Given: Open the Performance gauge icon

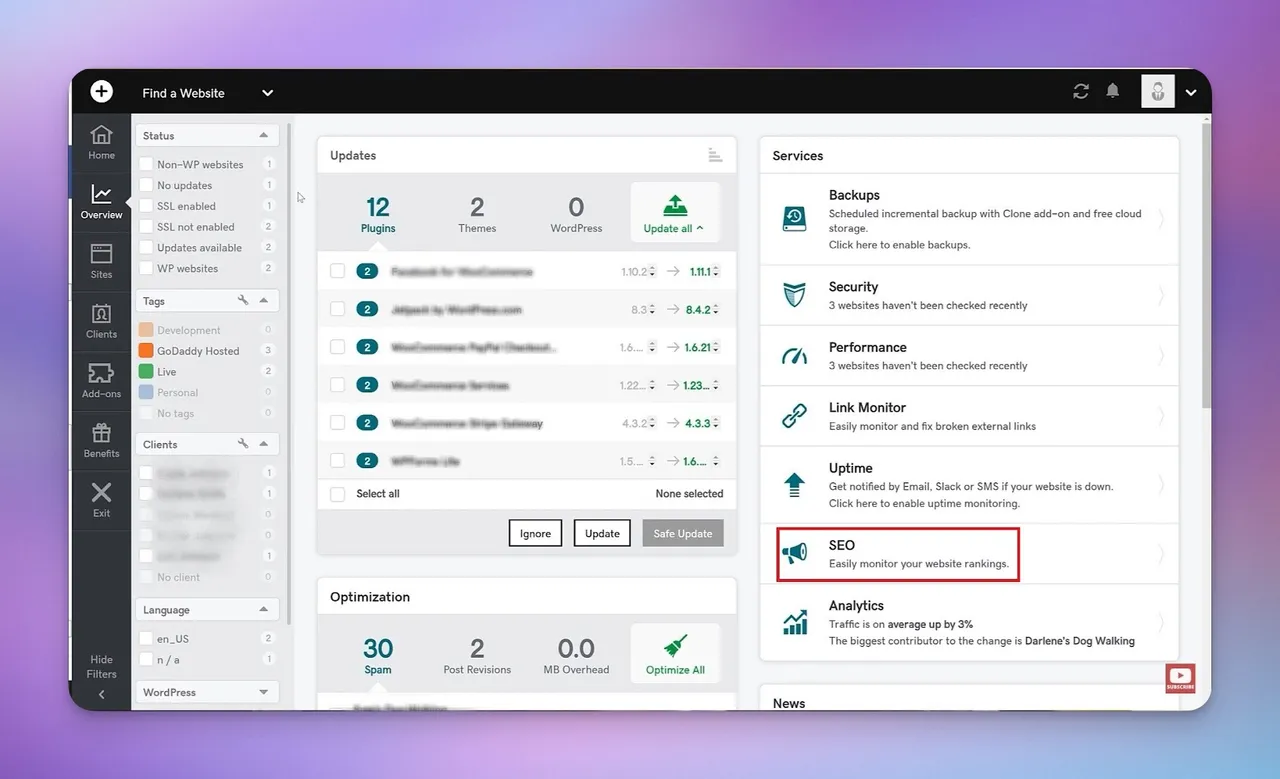Looking at the screenshot, I should tap(794, 356).
